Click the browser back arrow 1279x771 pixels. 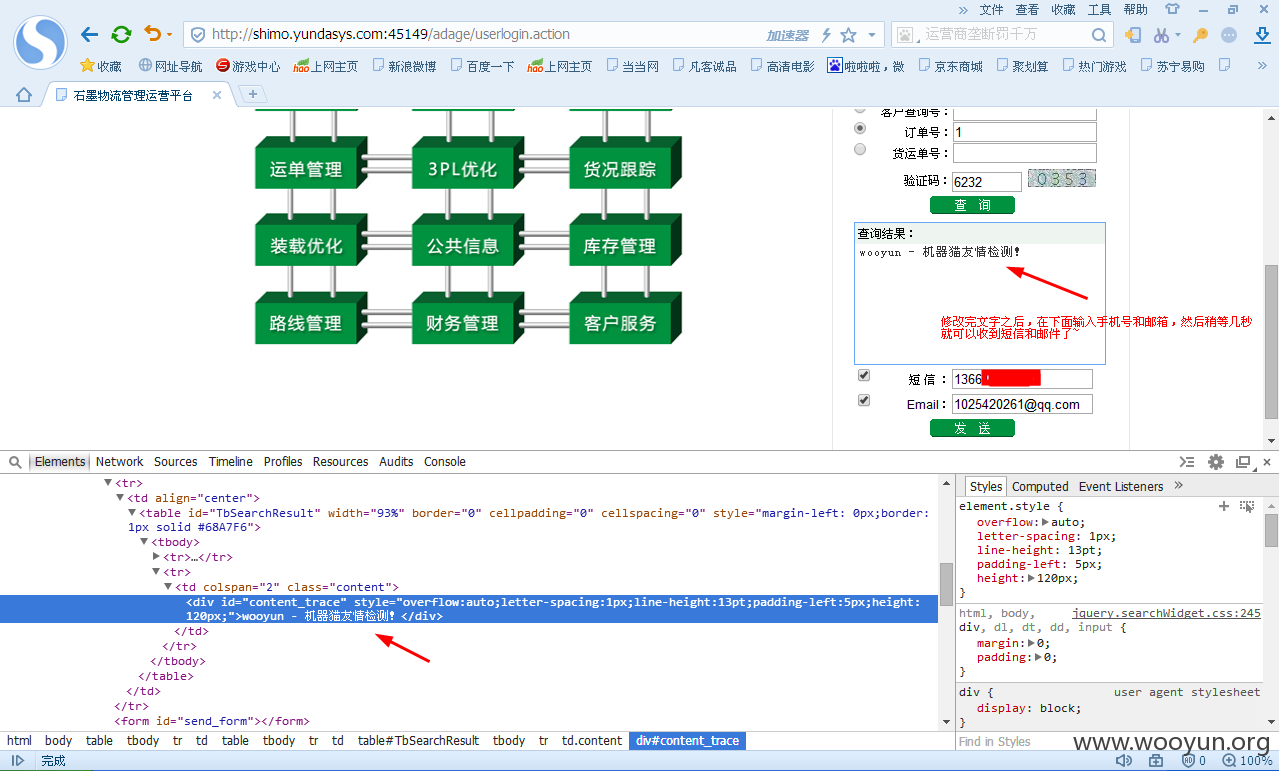89,35
